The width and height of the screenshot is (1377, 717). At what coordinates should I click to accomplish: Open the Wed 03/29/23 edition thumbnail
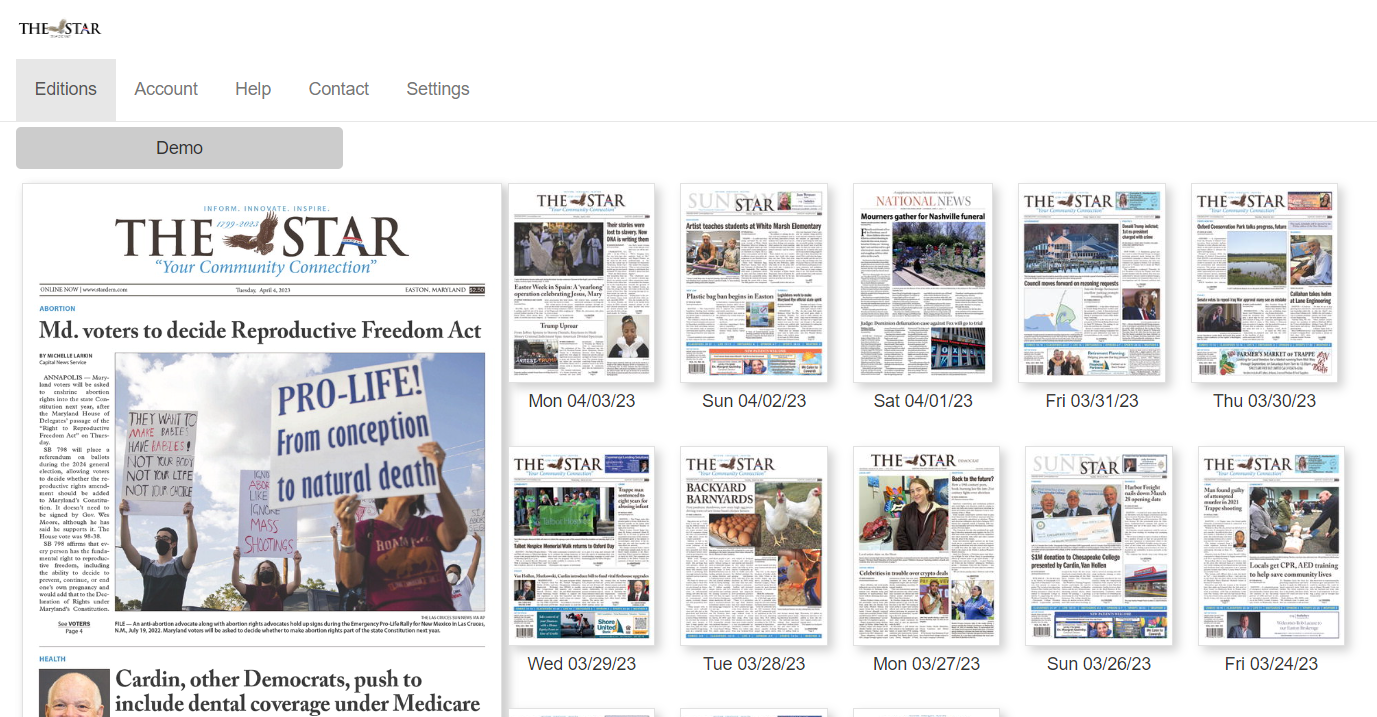point(582,546)
